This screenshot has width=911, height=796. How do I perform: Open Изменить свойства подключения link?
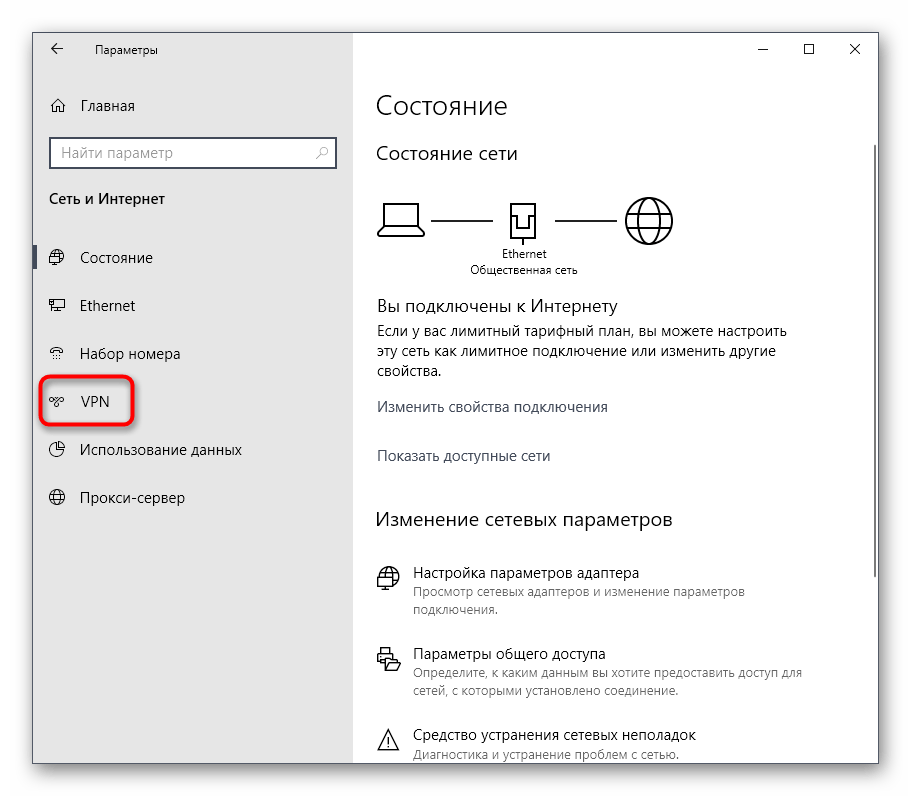[492, 407]
